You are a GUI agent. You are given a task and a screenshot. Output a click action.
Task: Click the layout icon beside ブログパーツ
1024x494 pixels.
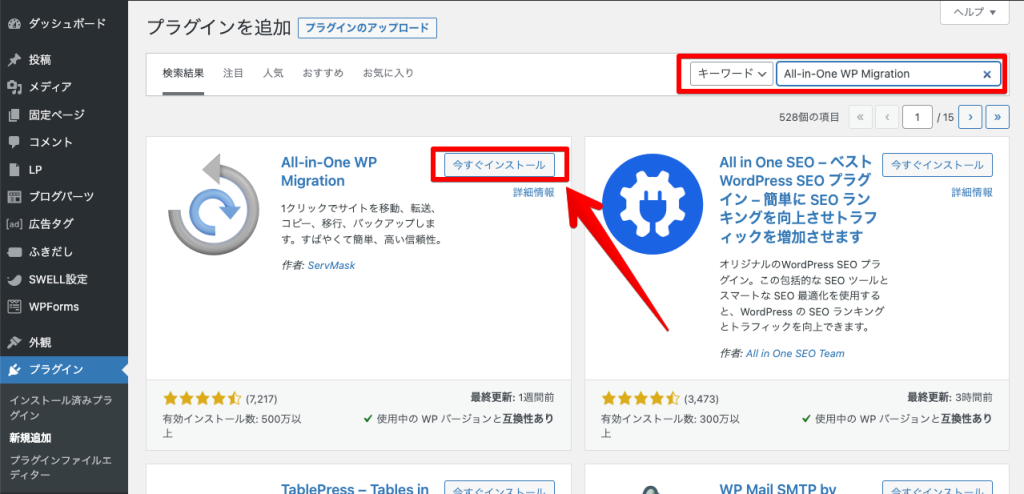point(14,197)
